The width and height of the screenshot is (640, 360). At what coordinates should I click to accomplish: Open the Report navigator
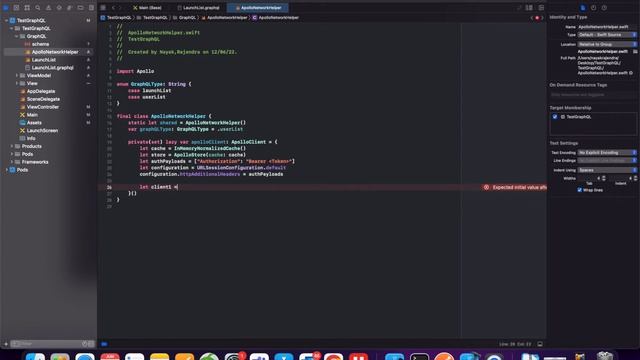(x=91, y=8)
